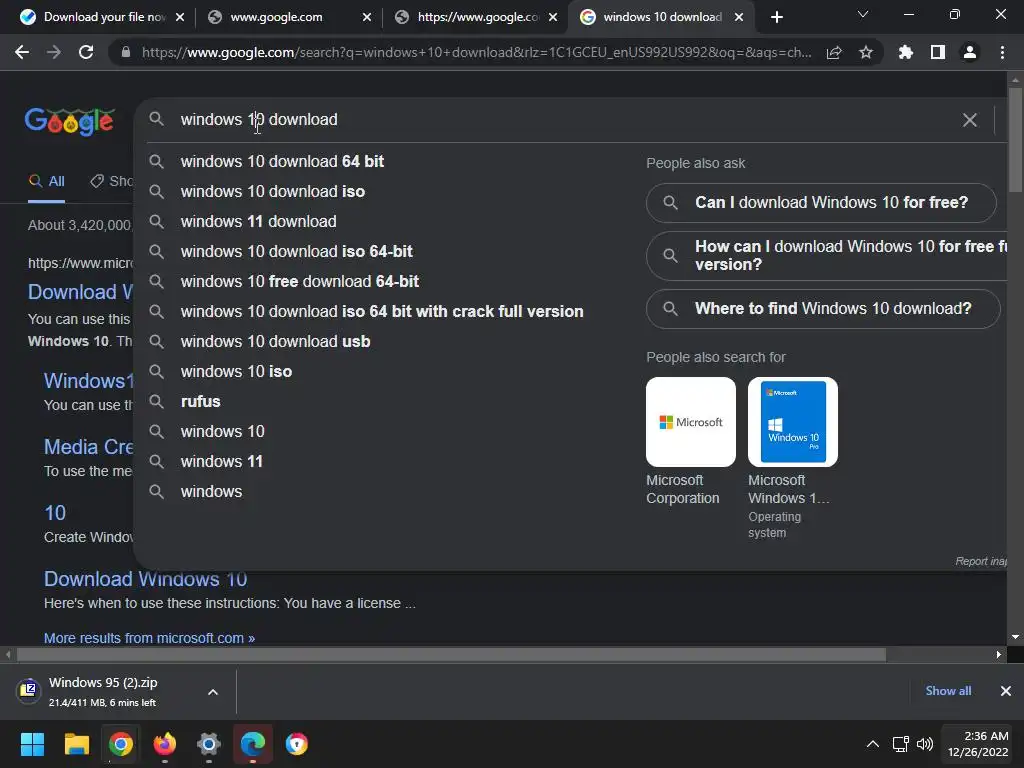
Task: Click 'Where to find Windows 10 download?'
Action: (x=823, y=308)
